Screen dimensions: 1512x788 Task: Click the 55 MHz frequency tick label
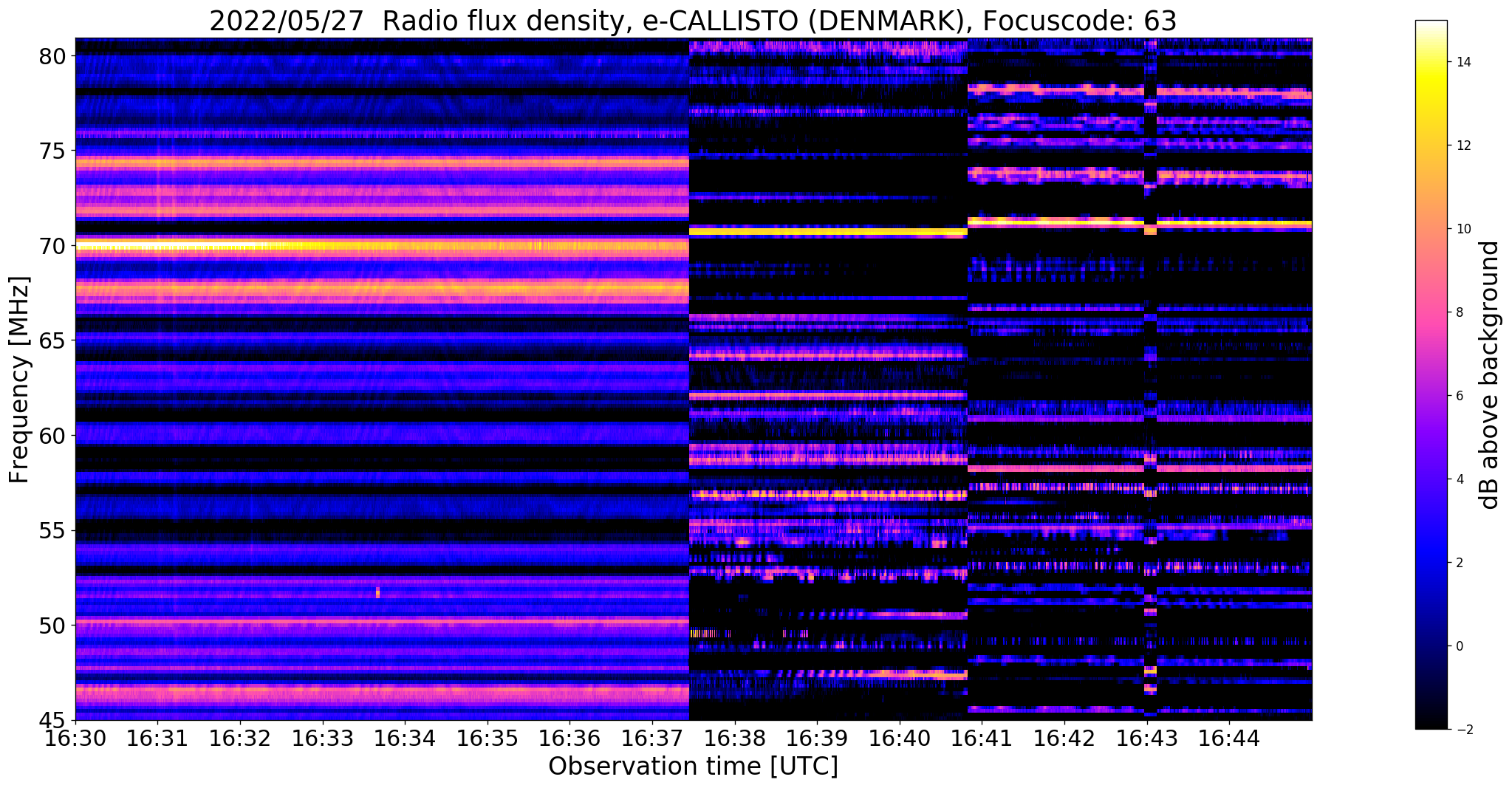[53, 530]
